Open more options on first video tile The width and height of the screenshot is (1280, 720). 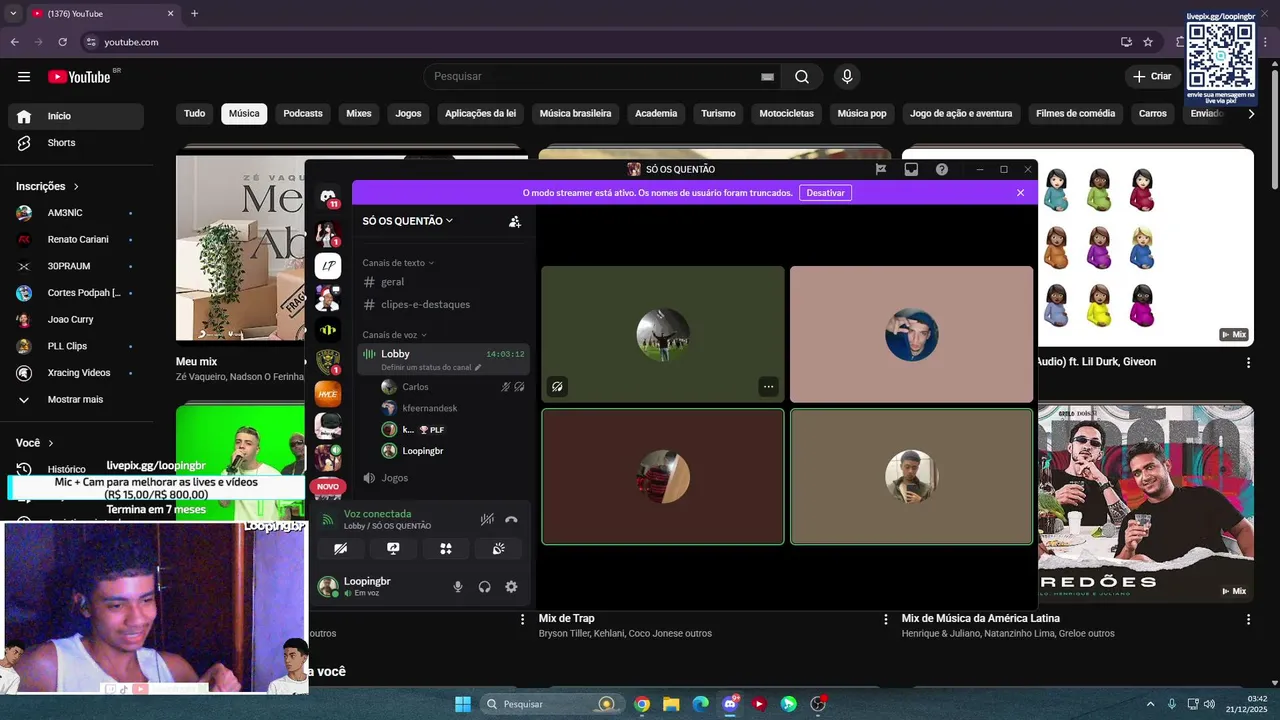pyautogui.click(x=768, y=386)
